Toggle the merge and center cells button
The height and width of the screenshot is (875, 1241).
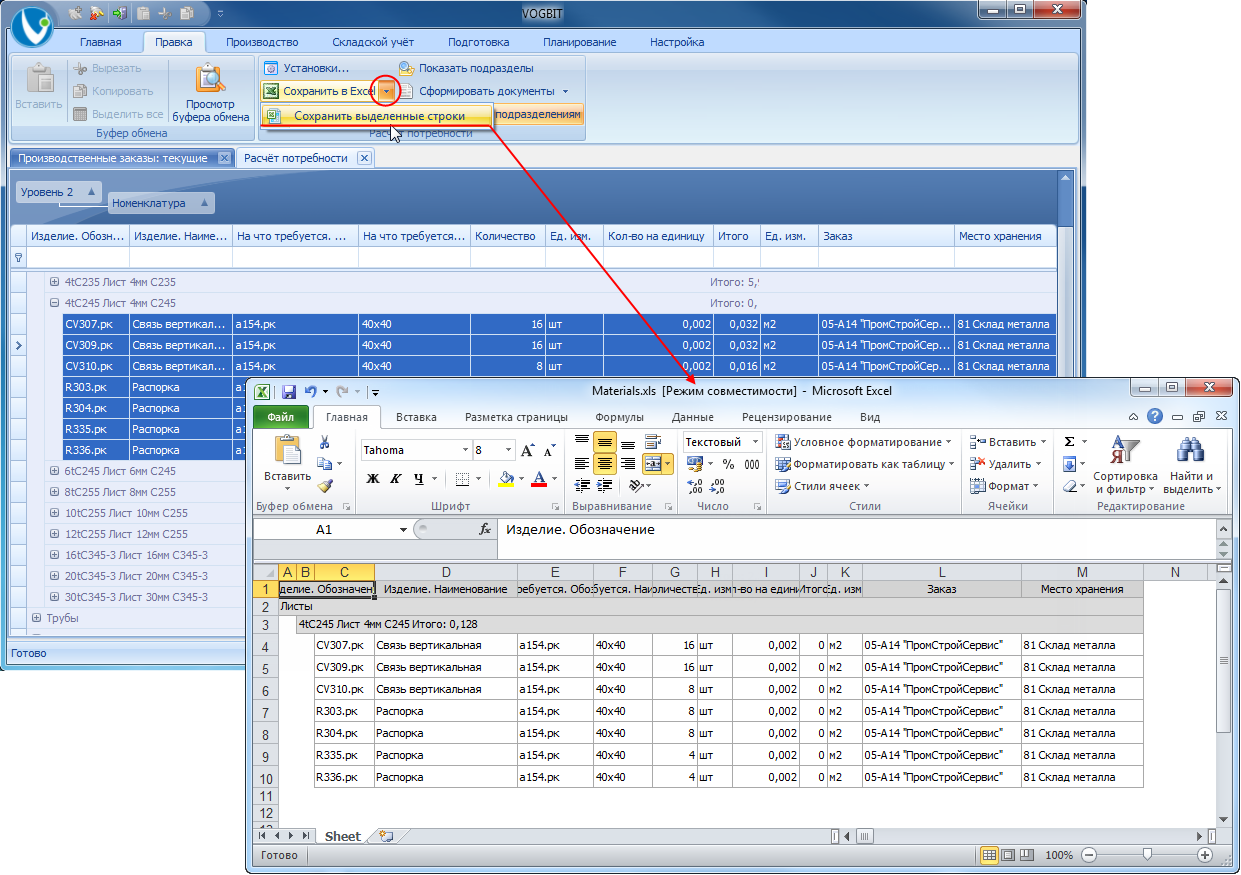pyautogui.click(x=652, y=464)
